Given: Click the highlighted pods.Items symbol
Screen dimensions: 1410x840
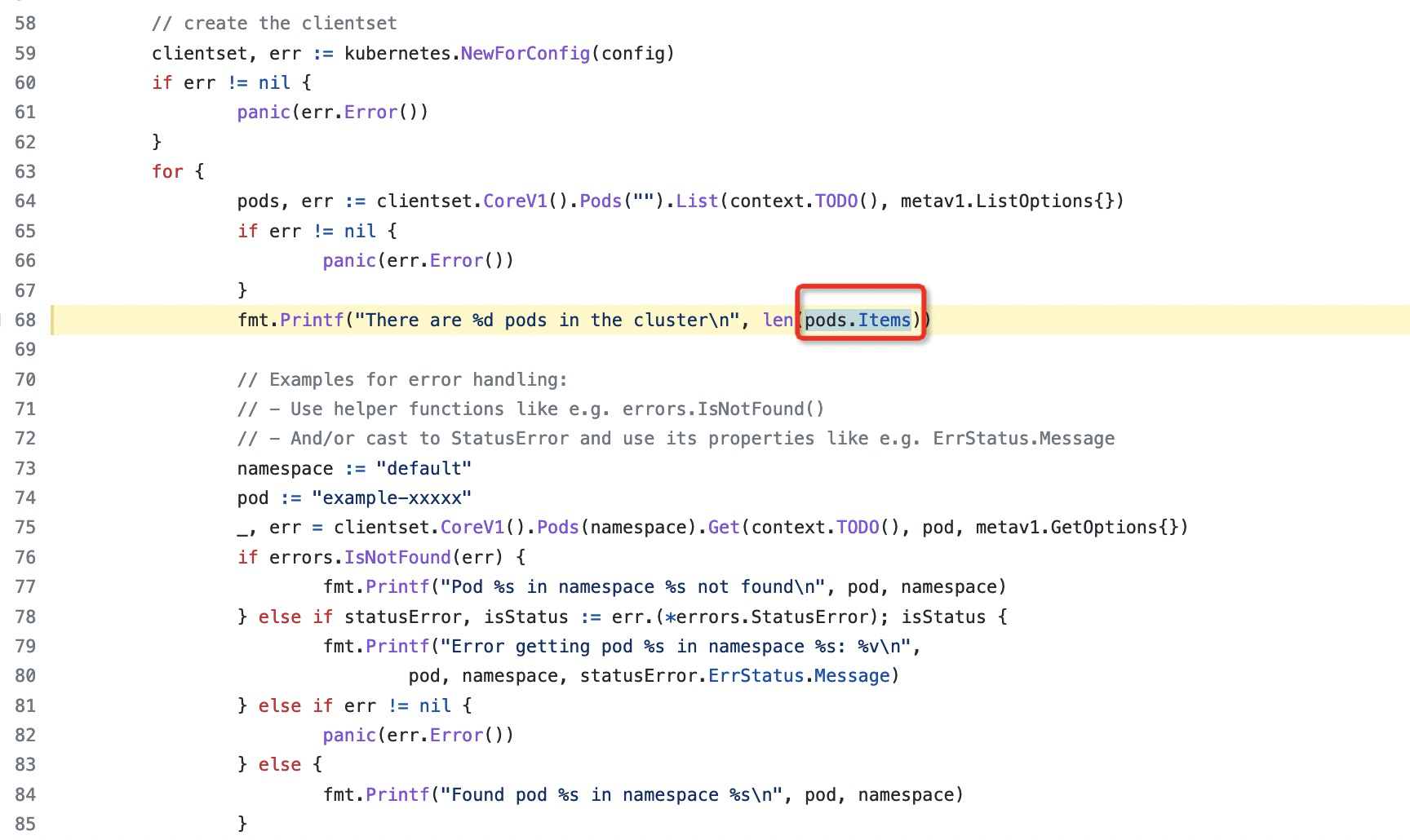Looking at the screenshot, I should 858,320.
